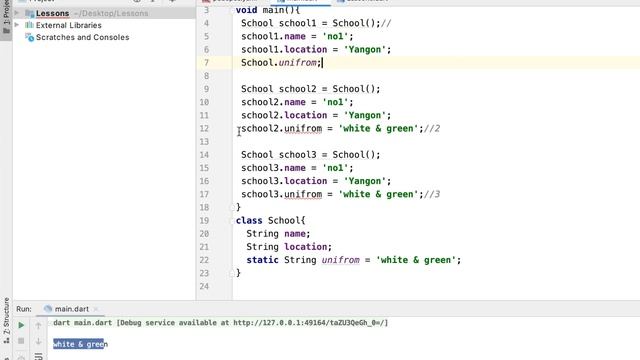Click gutter line number 24
The image size is (640, 360).
tap(204, 287)
